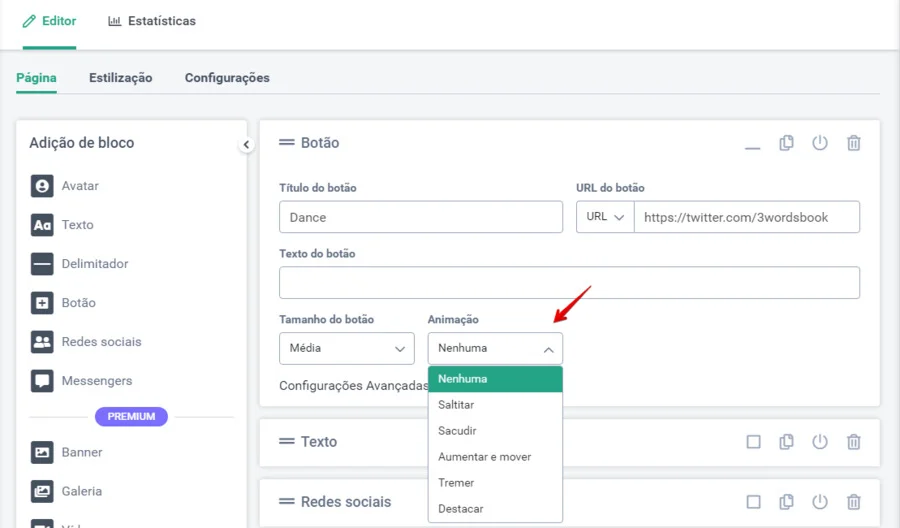
Task: Open the URL type dropdown
Action: (x=605, y=217)
